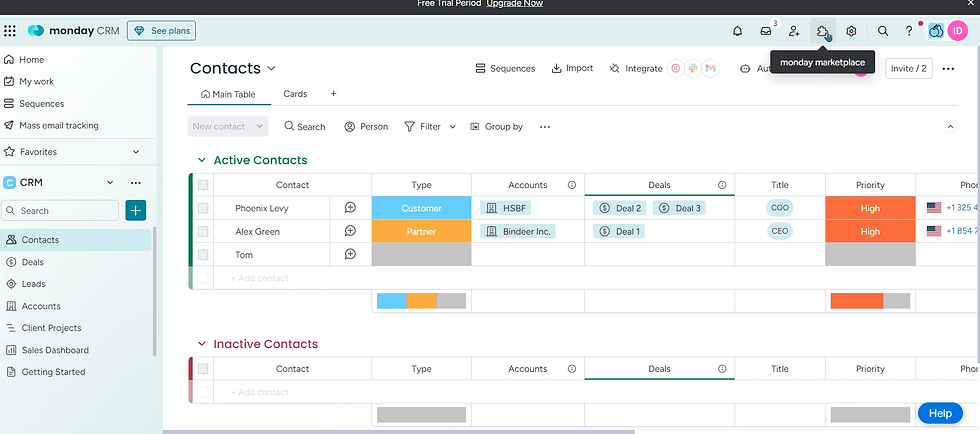Open conversation icon for Alex Green
This screenshot has height=434, width=980.
pos(350,231)
